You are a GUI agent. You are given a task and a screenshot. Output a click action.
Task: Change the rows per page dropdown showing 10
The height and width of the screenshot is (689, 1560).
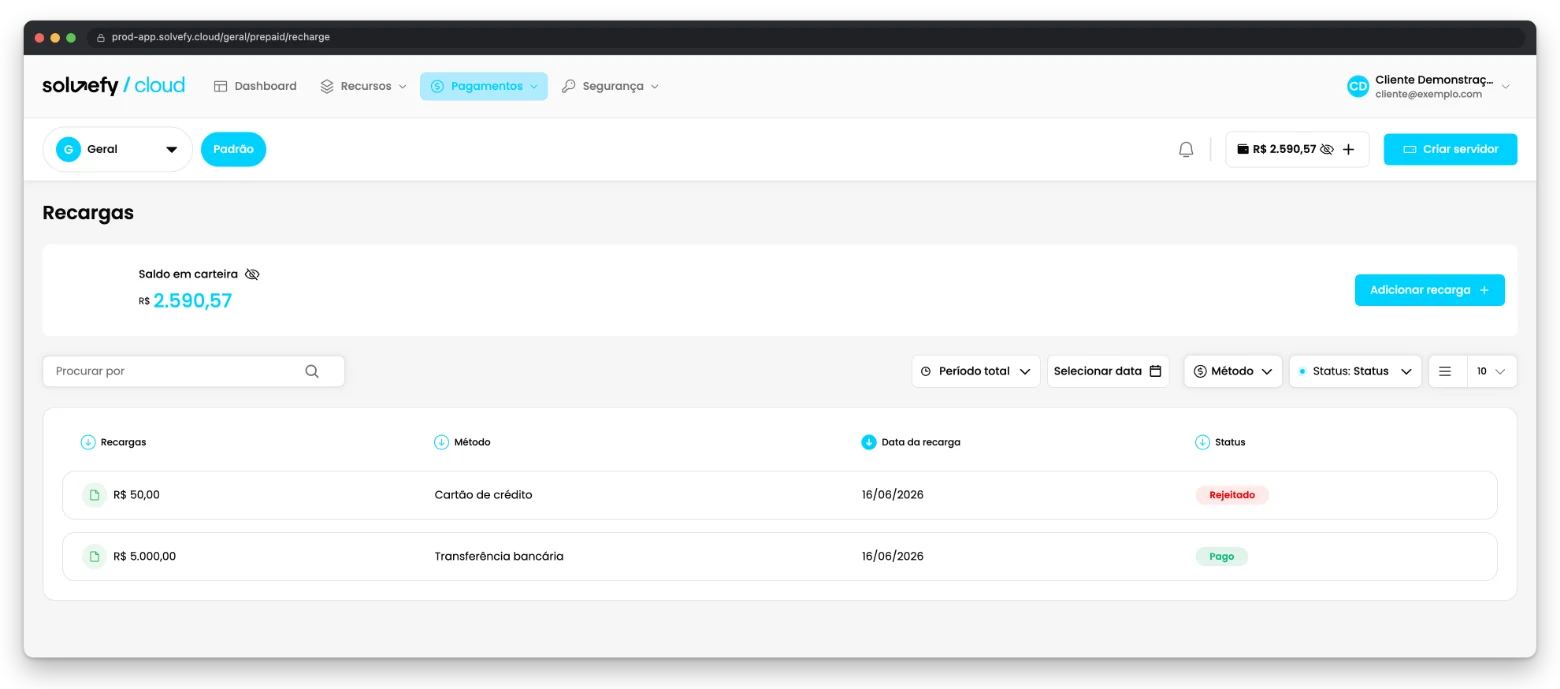tap(1491, 371)
